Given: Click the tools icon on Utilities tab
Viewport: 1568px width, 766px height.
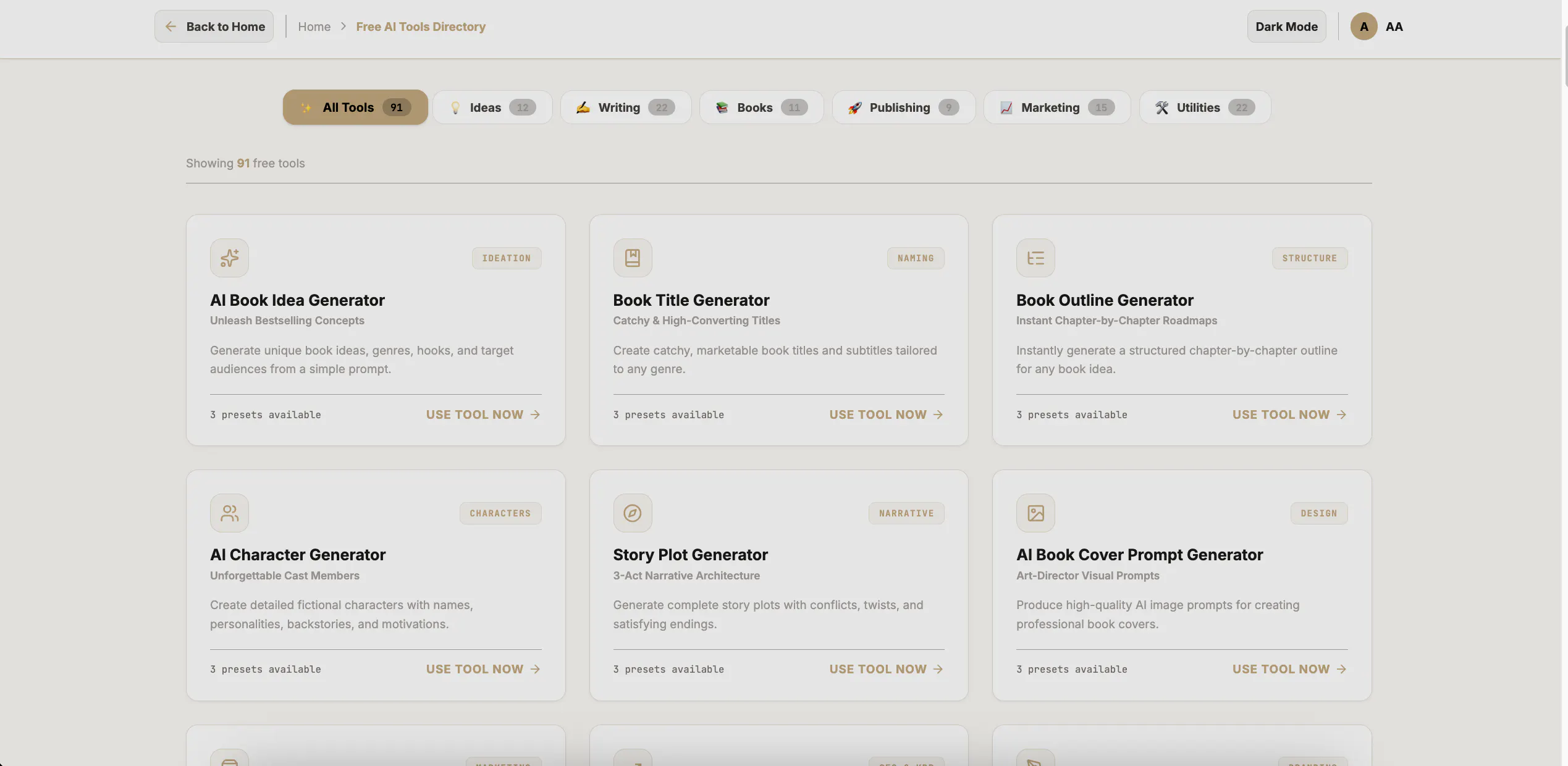Looking at the screenshot, I should pos(1162,107).
